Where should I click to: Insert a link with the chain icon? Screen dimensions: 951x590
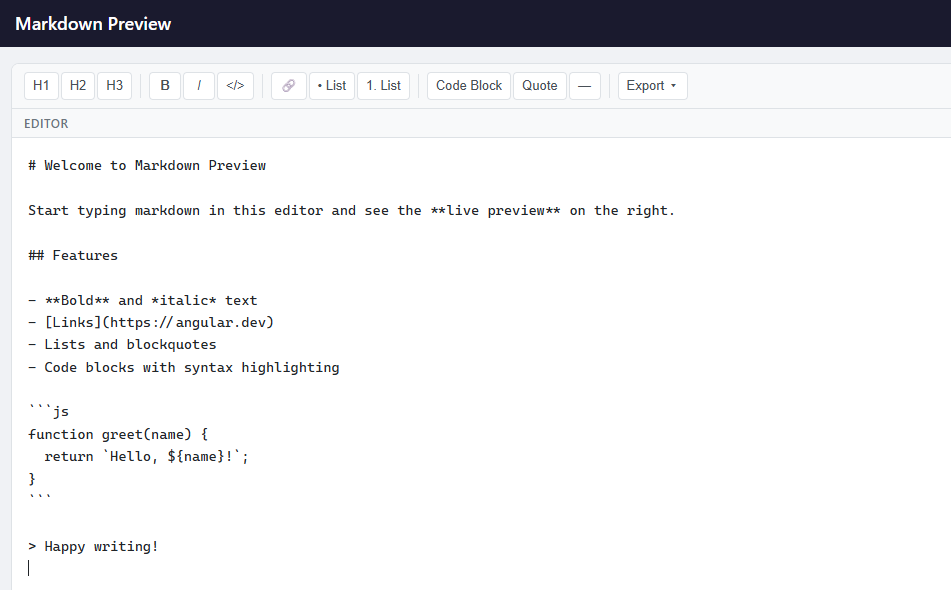[289, 85]
